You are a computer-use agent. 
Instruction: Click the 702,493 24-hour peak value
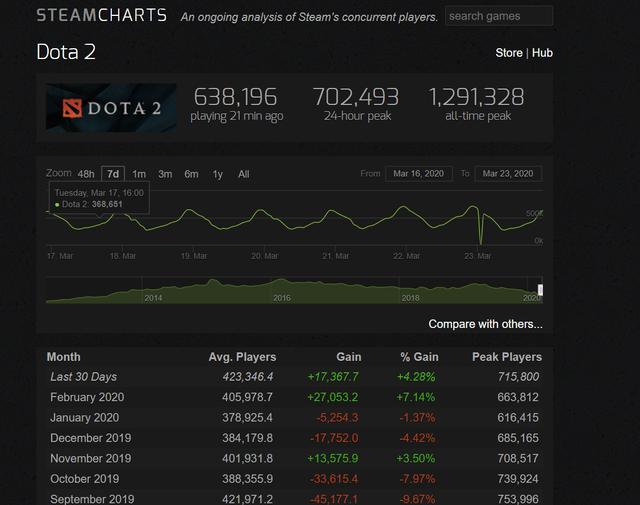[356, 97]
